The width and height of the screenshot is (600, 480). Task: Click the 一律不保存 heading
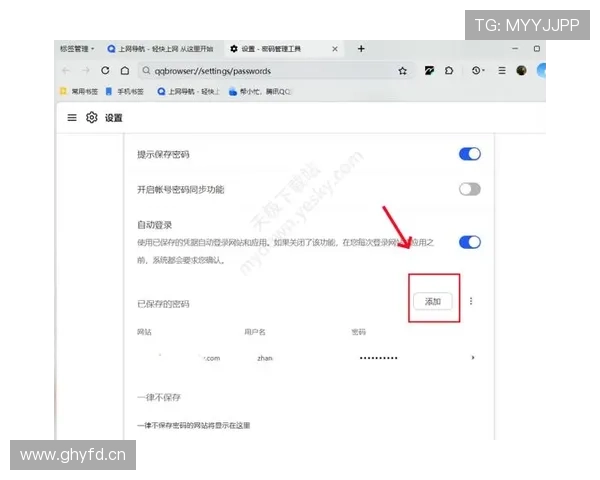[159, 397]
